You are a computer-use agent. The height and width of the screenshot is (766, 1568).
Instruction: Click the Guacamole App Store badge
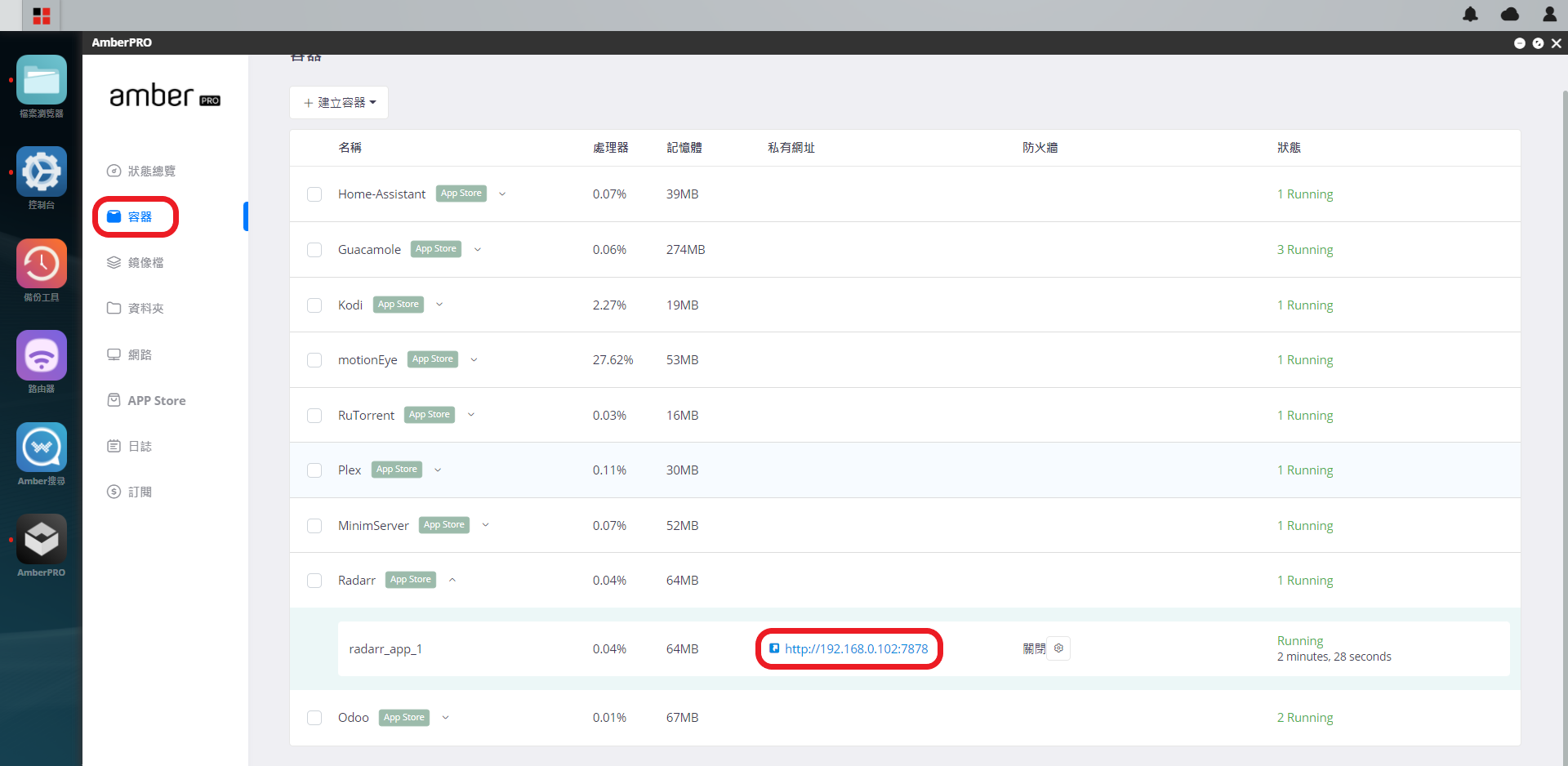436,249
